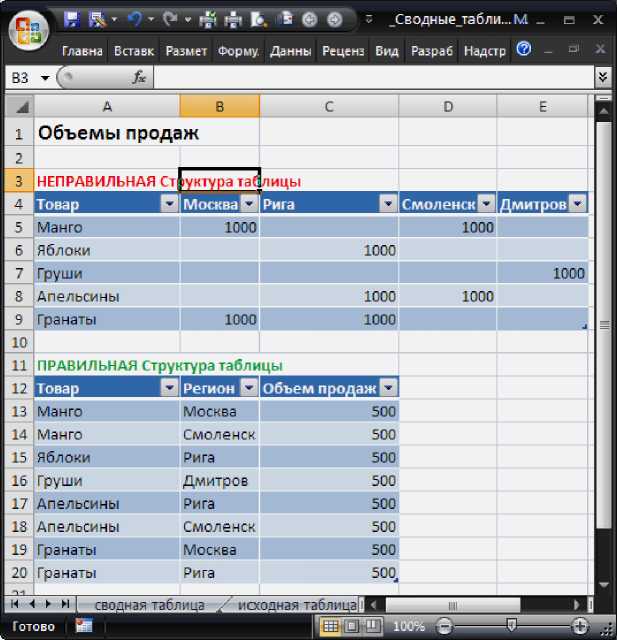Click the next sheet navigation arrow
The image size is (617, 640).
click(48, 605)
